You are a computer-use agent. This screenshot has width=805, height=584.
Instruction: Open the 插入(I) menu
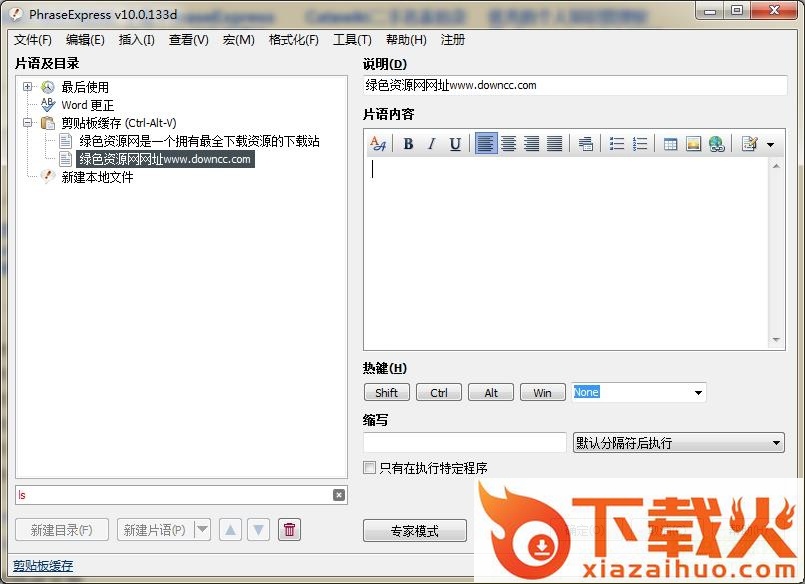137,40
